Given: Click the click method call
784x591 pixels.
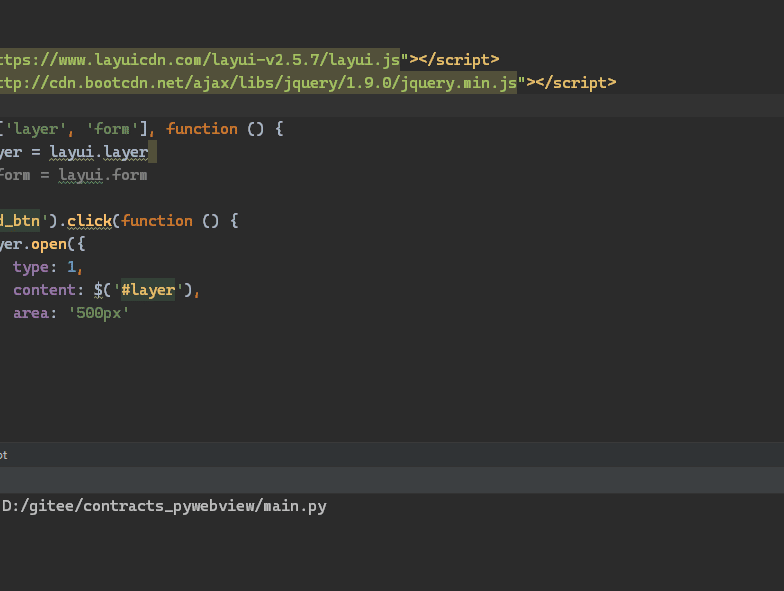Looking at the screenshot, I should tap(90, 221).
